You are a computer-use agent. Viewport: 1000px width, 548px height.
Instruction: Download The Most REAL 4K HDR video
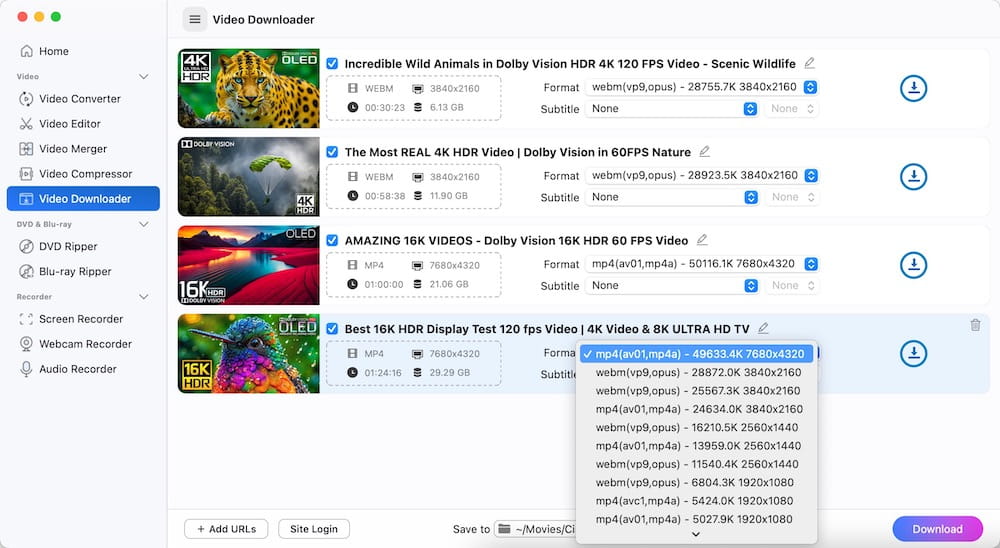[x=913, y=177]
